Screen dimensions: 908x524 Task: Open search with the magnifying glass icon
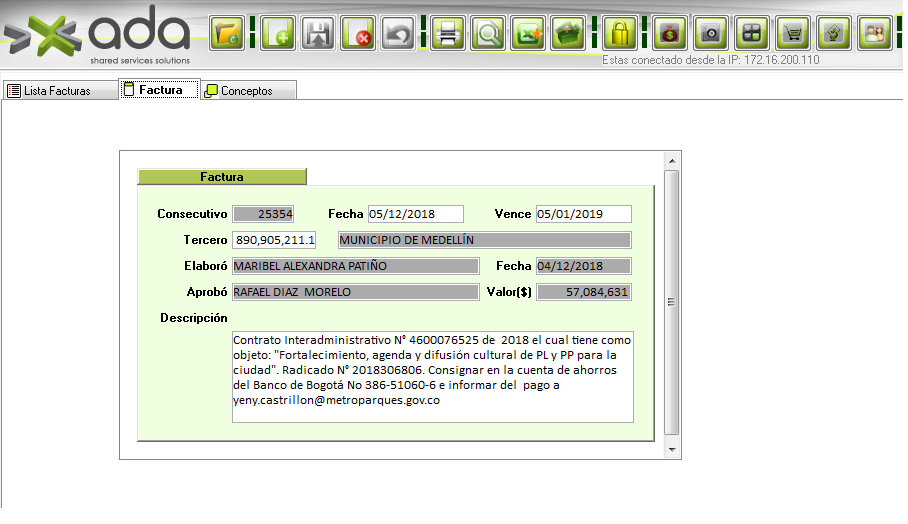(x=488, y=34)
